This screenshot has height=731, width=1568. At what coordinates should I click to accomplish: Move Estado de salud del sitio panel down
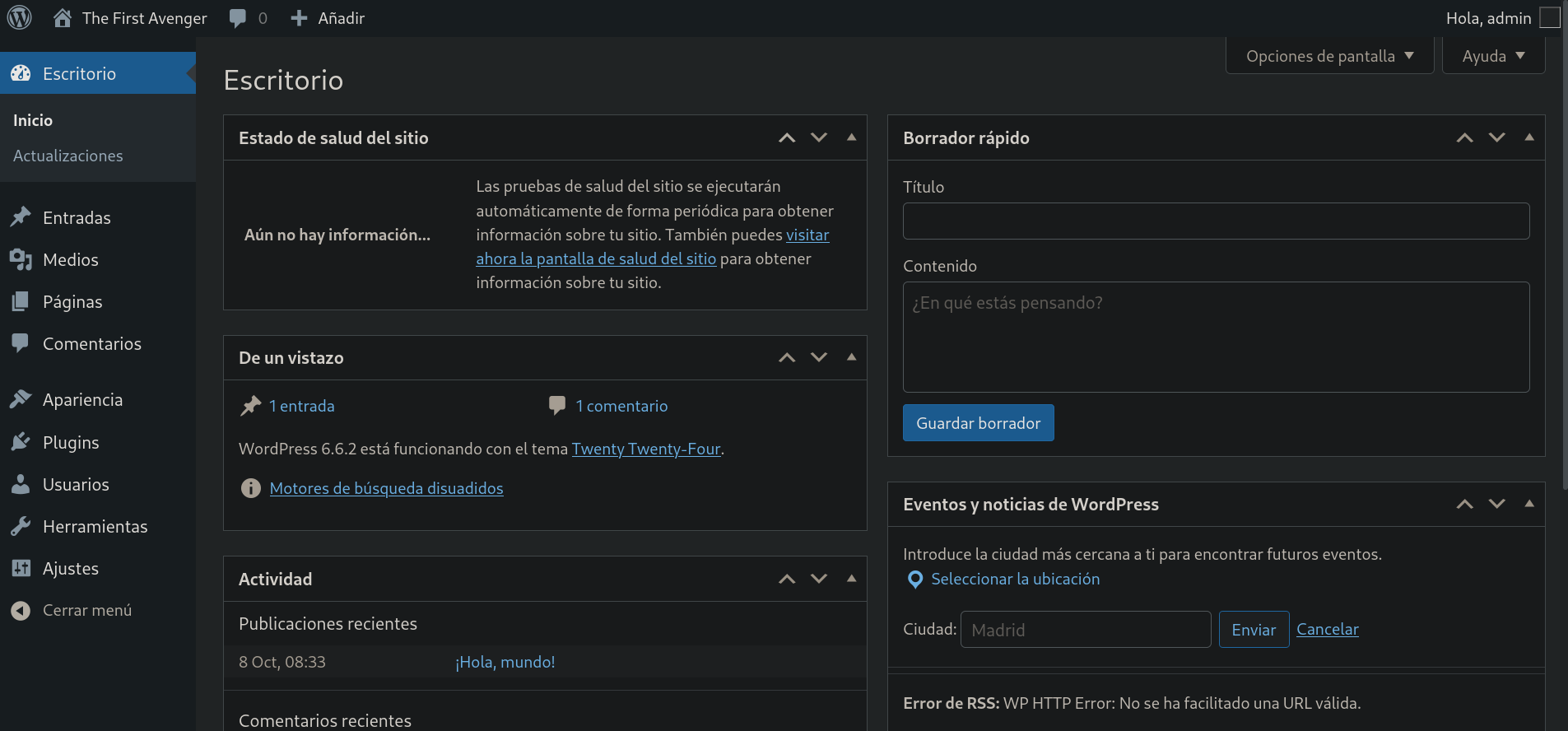[x=819, y=137]
